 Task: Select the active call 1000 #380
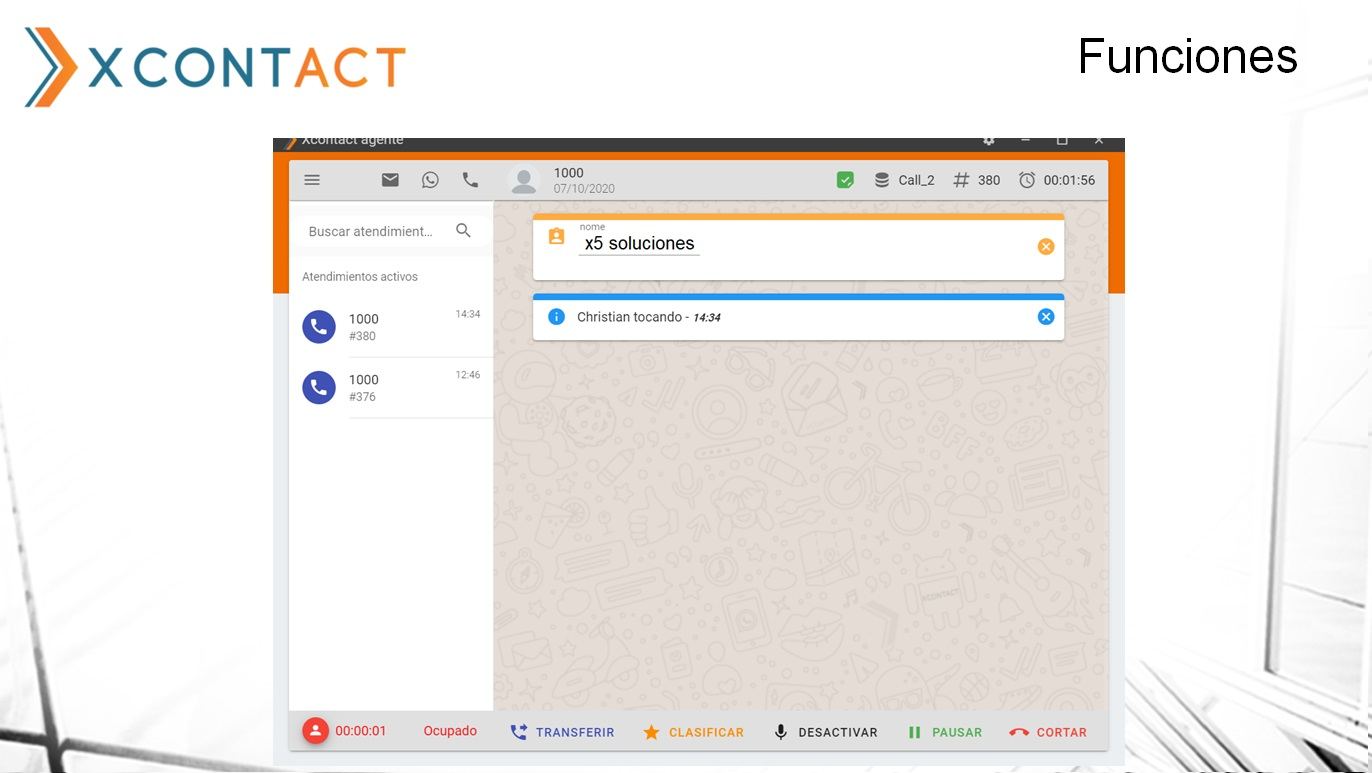[x=391, y=327]
